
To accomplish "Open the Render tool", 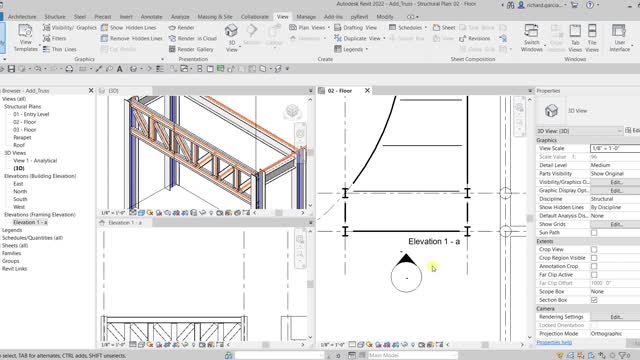I will pyautogui.click(x=182, y=27).
